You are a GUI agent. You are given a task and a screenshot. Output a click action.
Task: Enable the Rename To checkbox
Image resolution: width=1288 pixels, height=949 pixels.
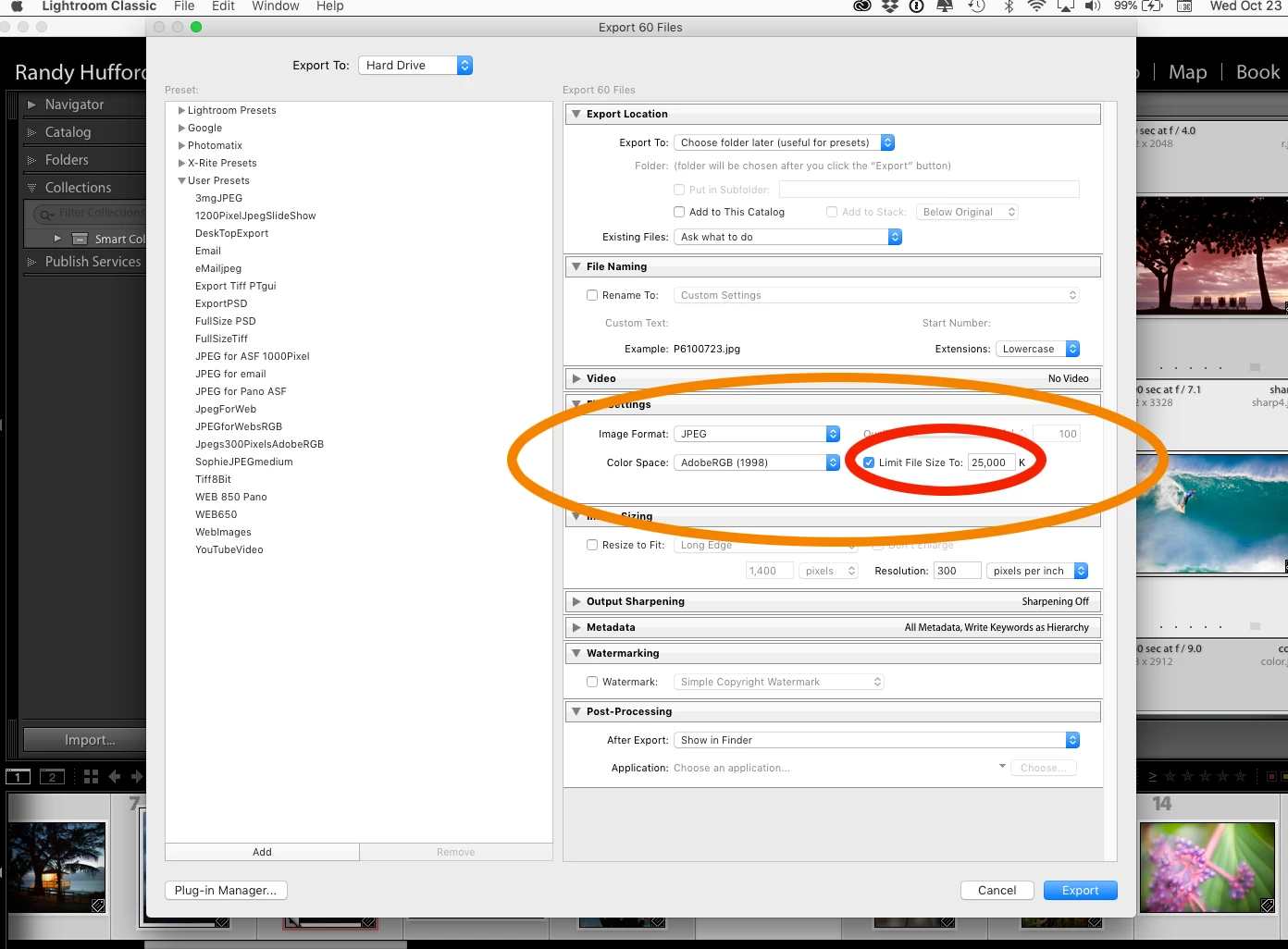pyautogui.click(x=592, y=295)
